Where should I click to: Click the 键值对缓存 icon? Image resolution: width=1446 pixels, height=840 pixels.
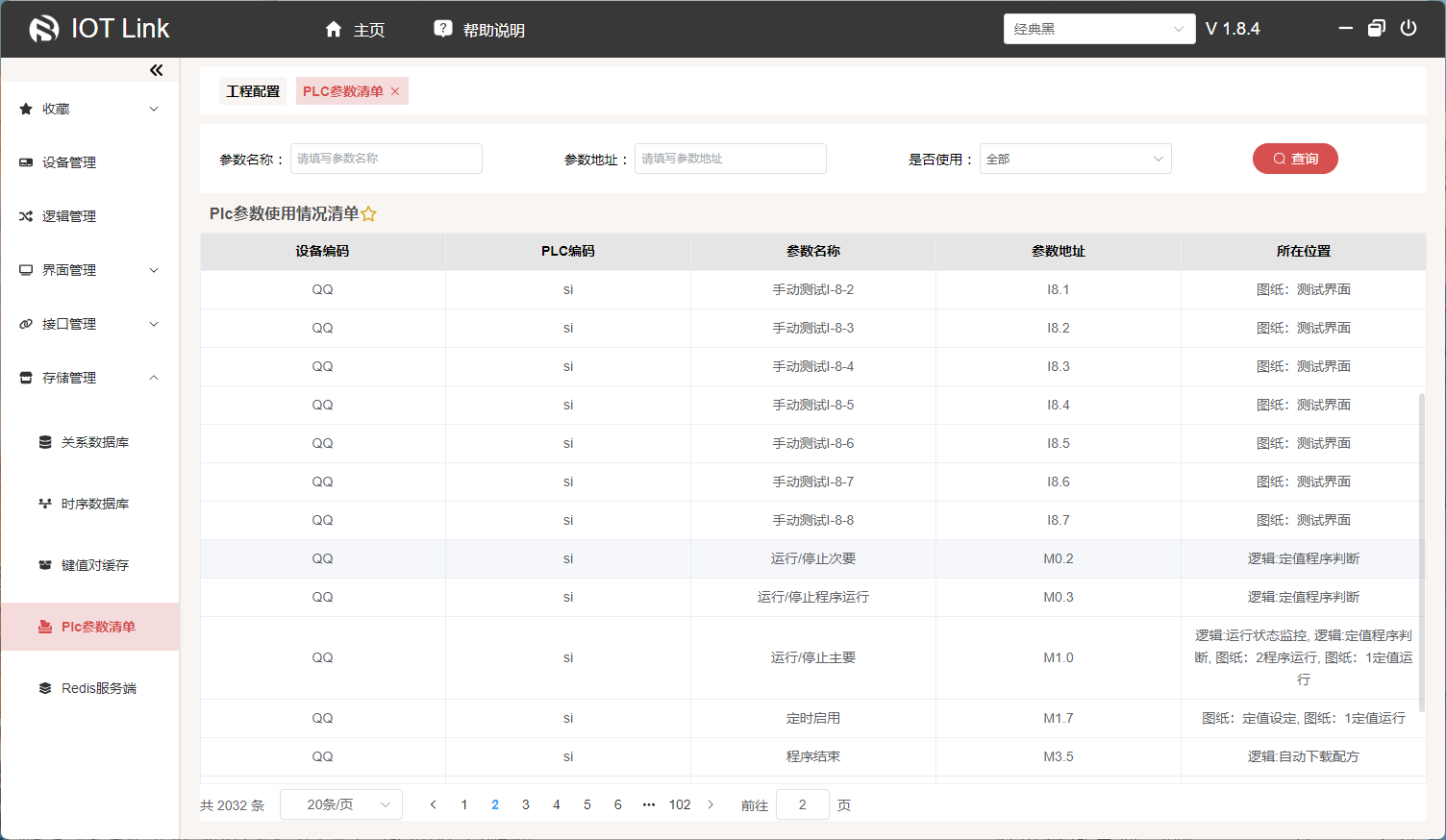pyautogui.click(x=45, y=565)
